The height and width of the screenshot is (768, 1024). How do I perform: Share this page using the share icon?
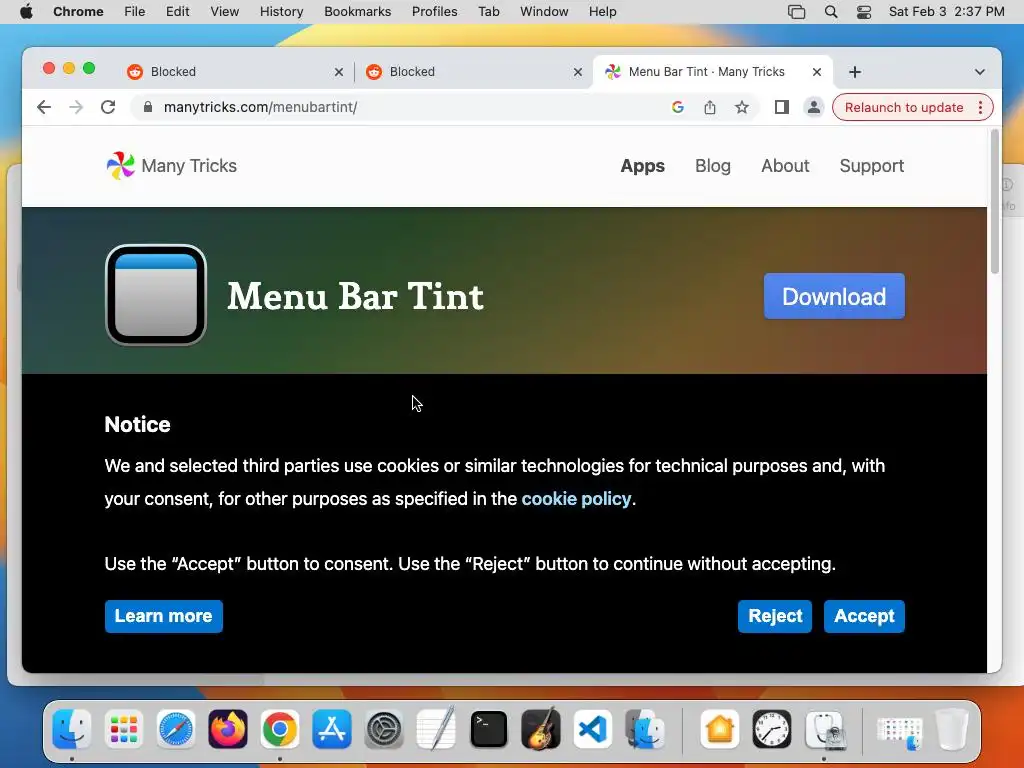click(x=710, y=107)
